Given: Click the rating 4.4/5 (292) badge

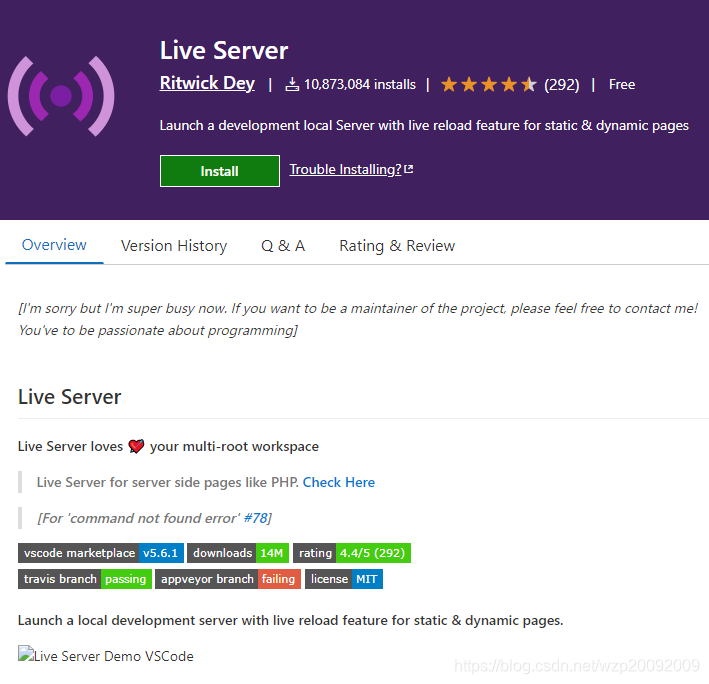Looking at the screenshot, I should pos(352,553).
